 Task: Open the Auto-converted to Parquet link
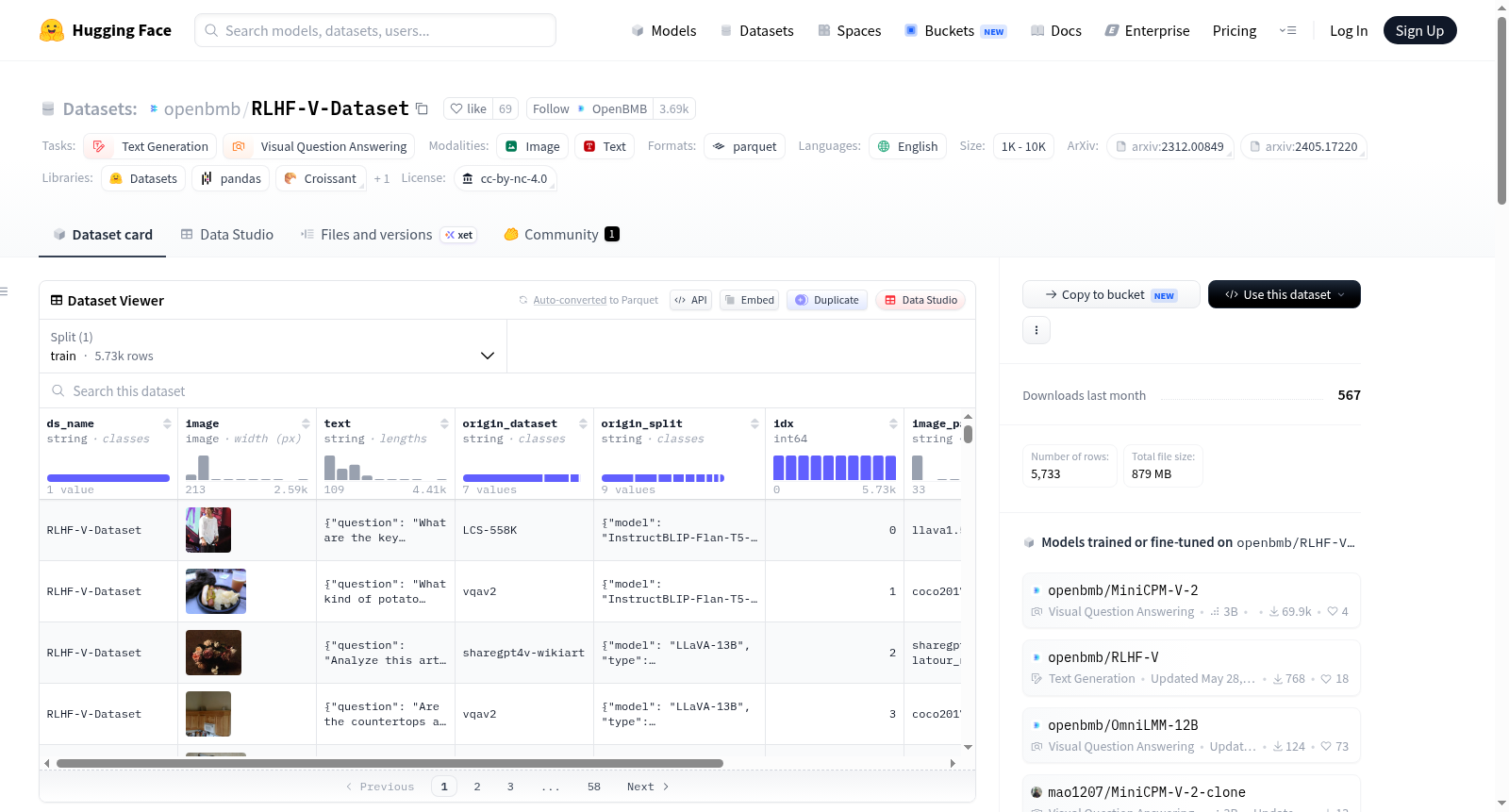click(595, 300)
